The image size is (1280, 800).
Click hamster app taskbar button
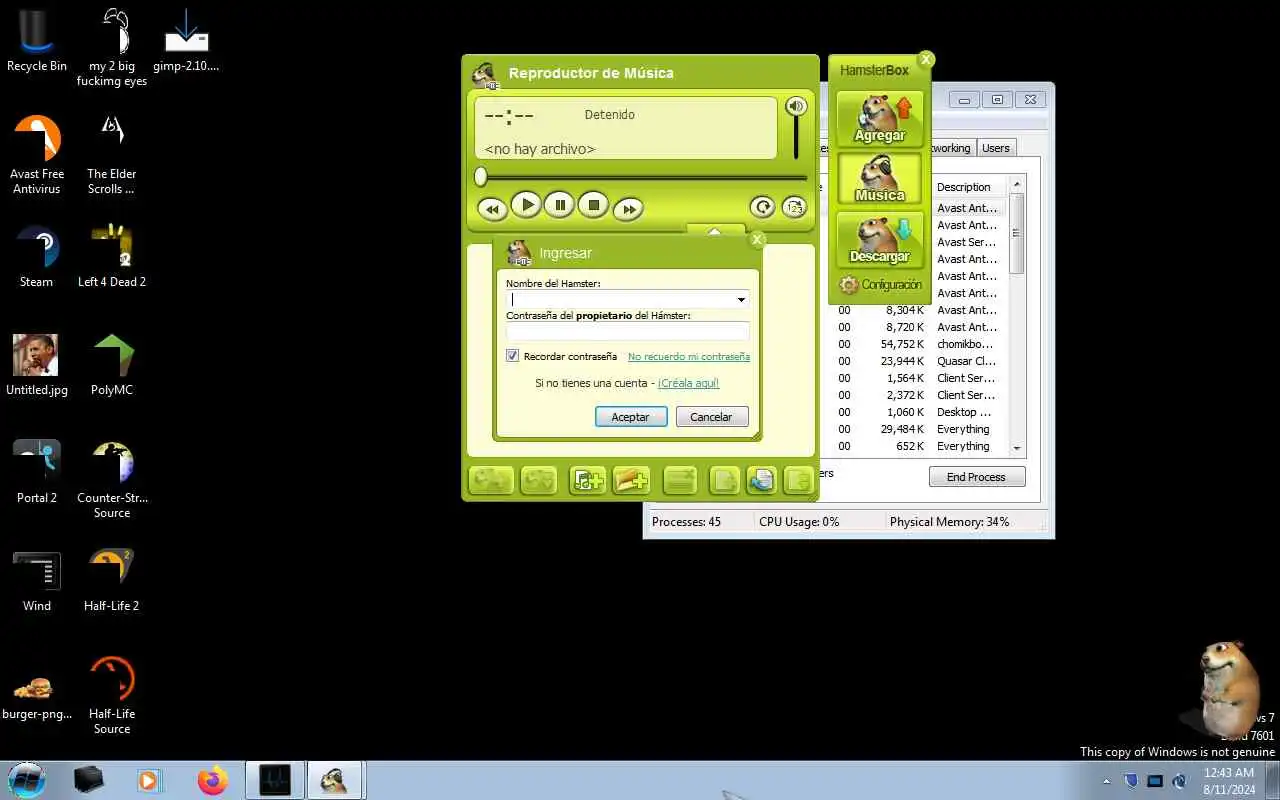coord(335,780)
